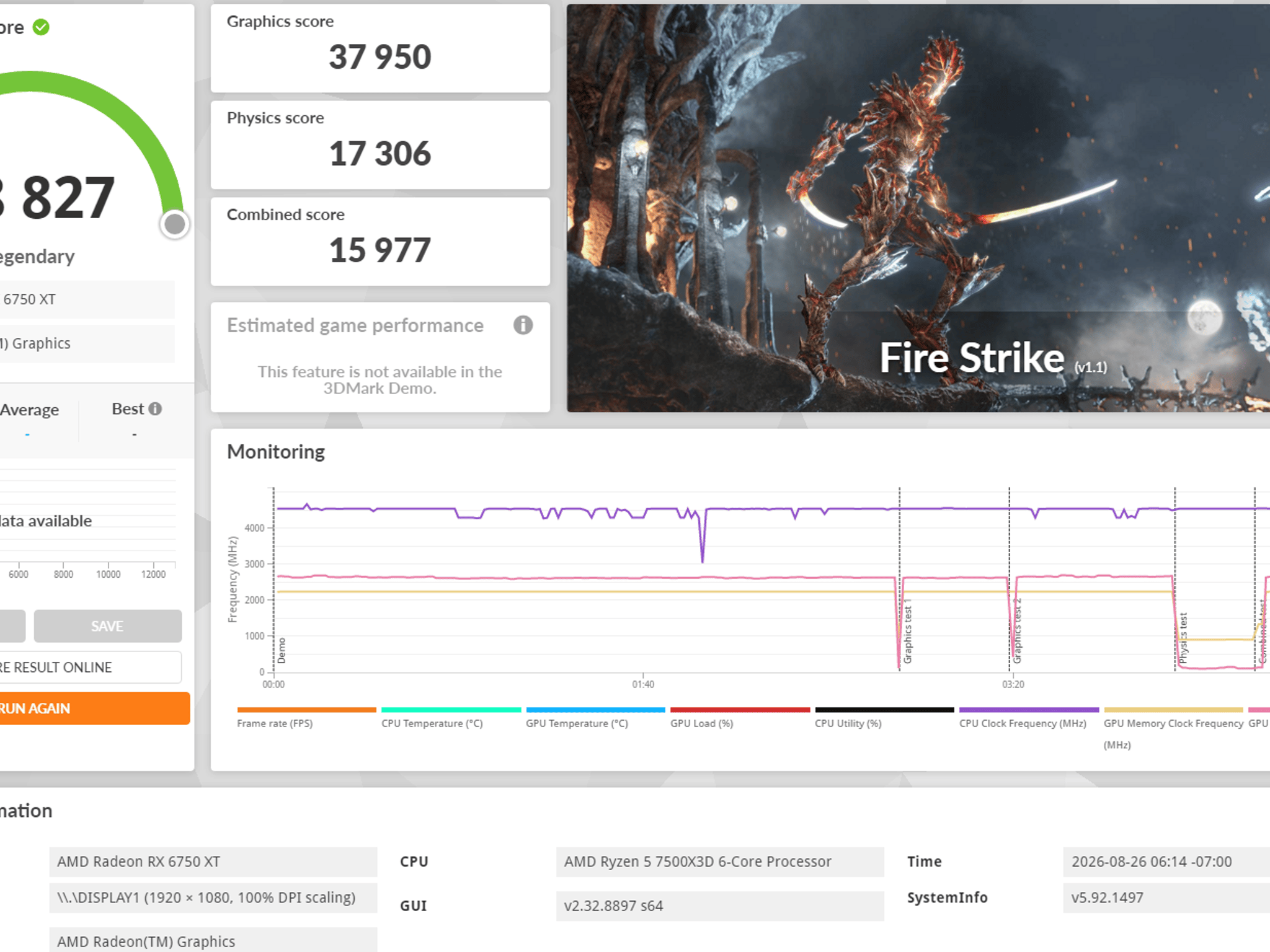Click the DISPLAY1 1920 × 1080 field
The height and width of the screenshot is (952, 1270).
[213, 897]
